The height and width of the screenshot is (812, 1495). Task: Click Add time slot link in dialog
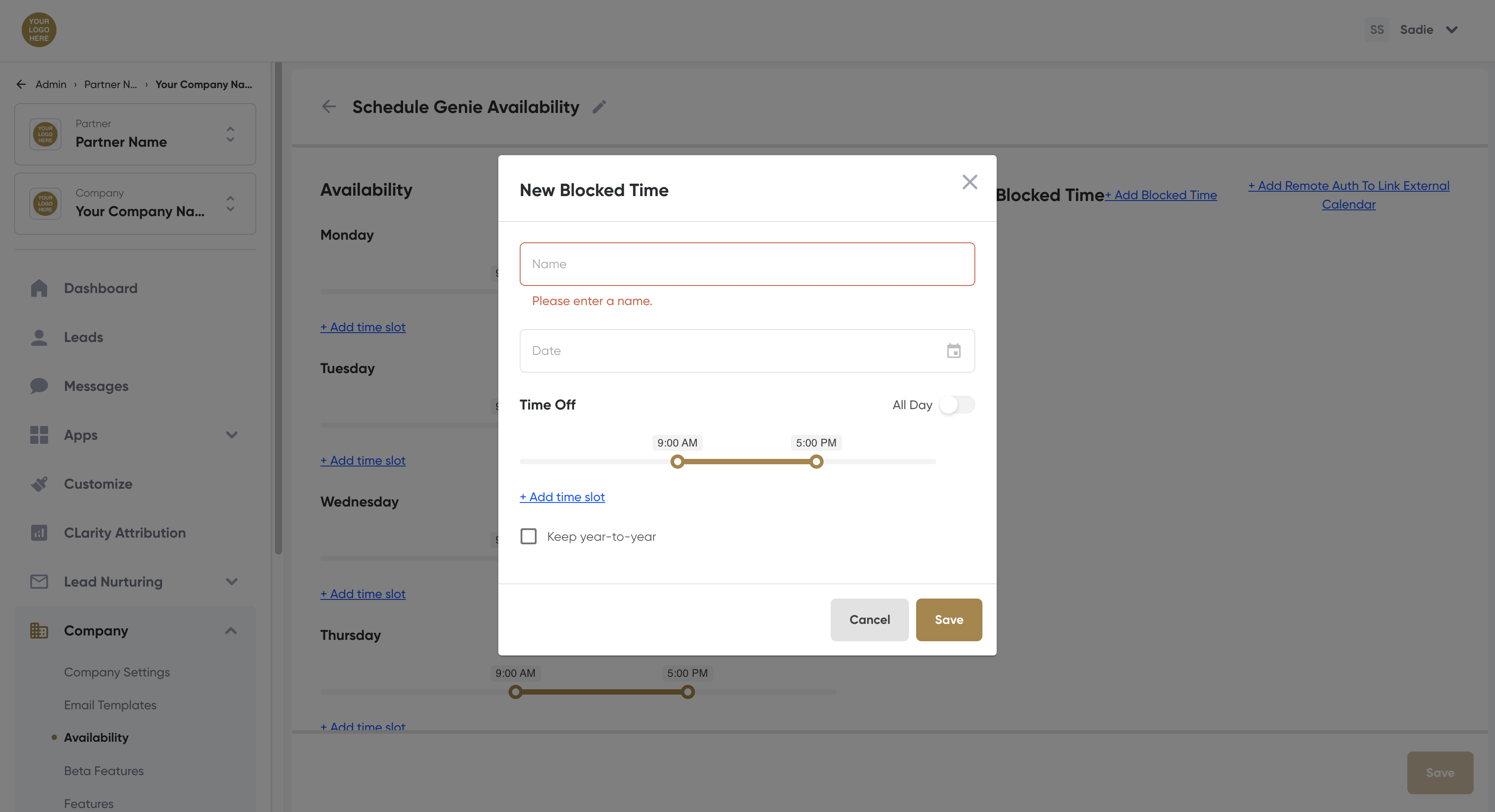click(x=562, y=497)
